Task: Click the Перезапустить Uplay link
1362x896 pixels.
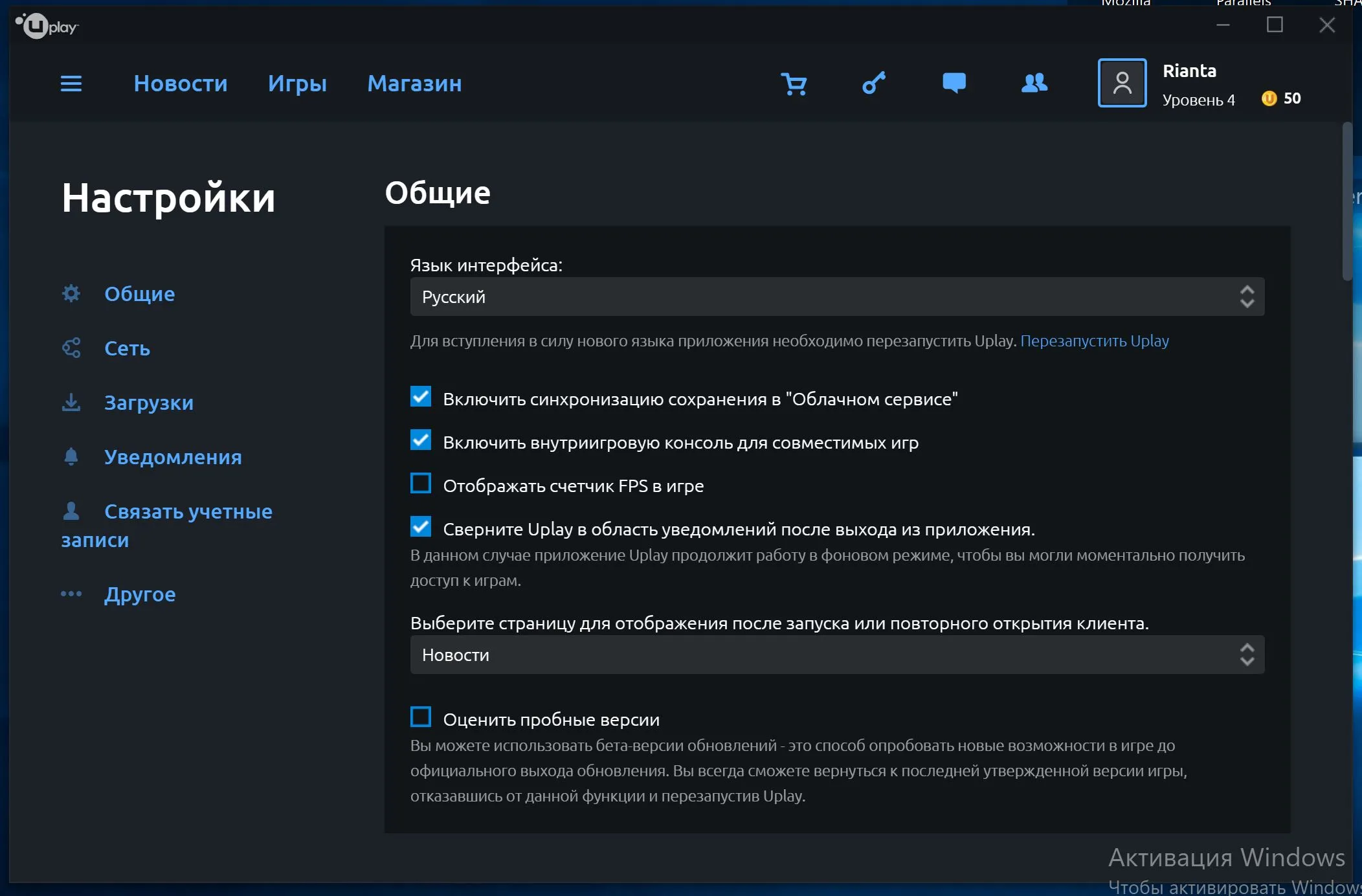Action: coord(1095,341)
